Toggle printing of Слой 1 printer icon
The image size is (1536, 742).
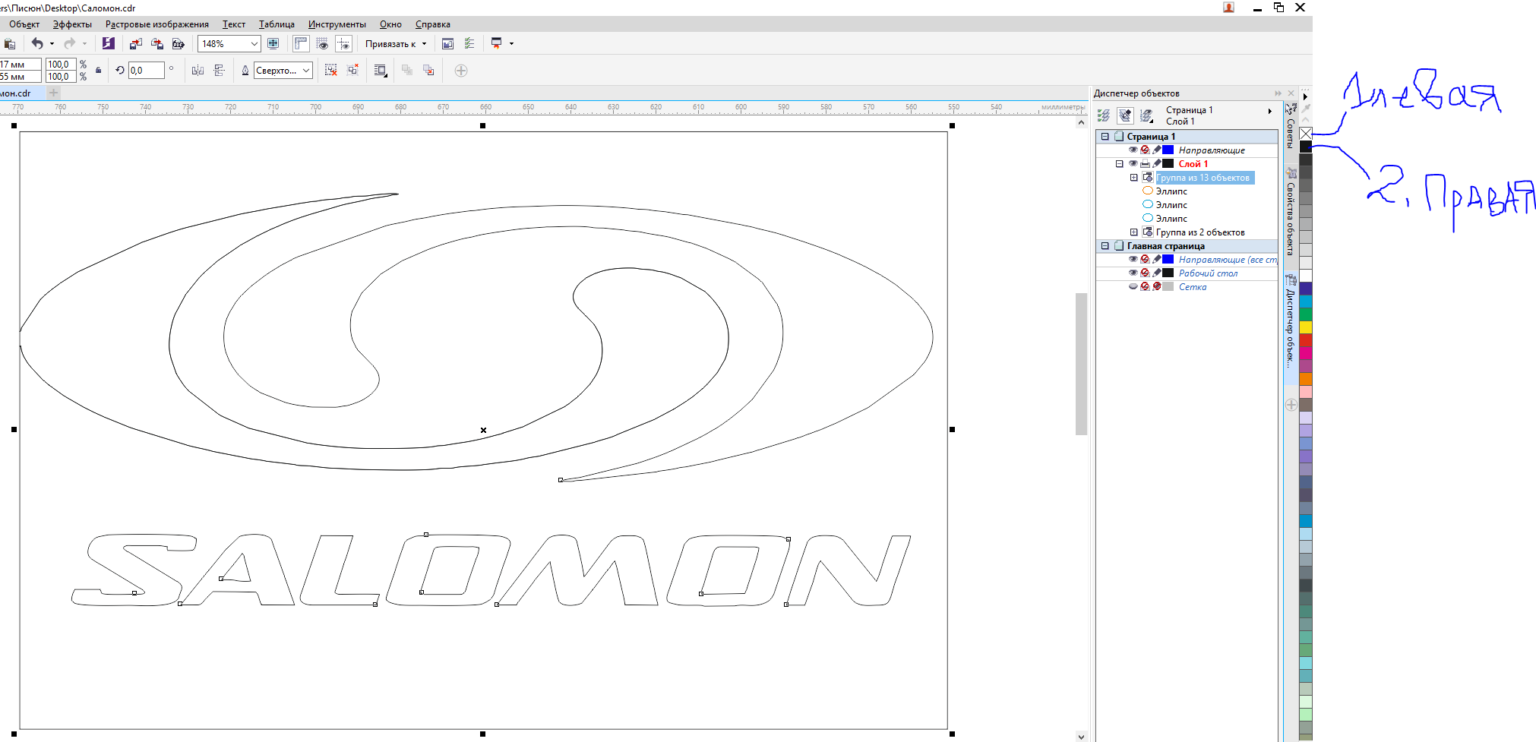1145,164
